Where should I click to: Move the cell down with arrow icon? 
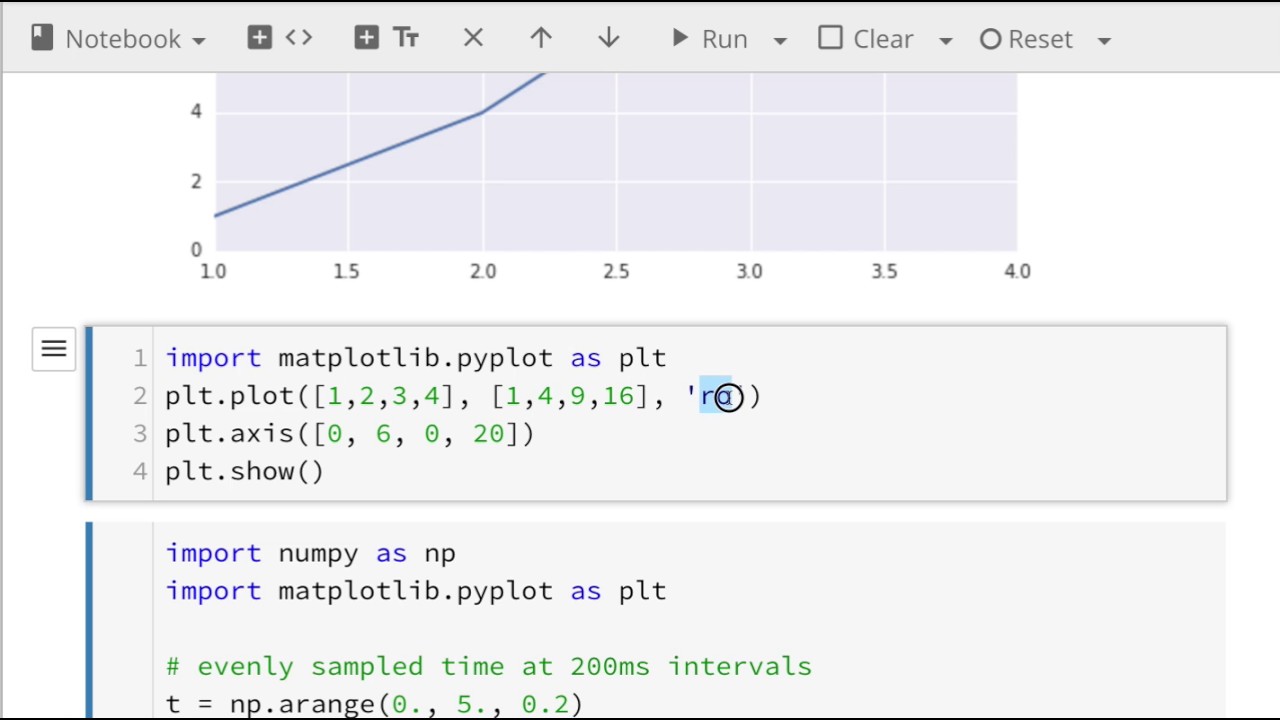(608, 39)
